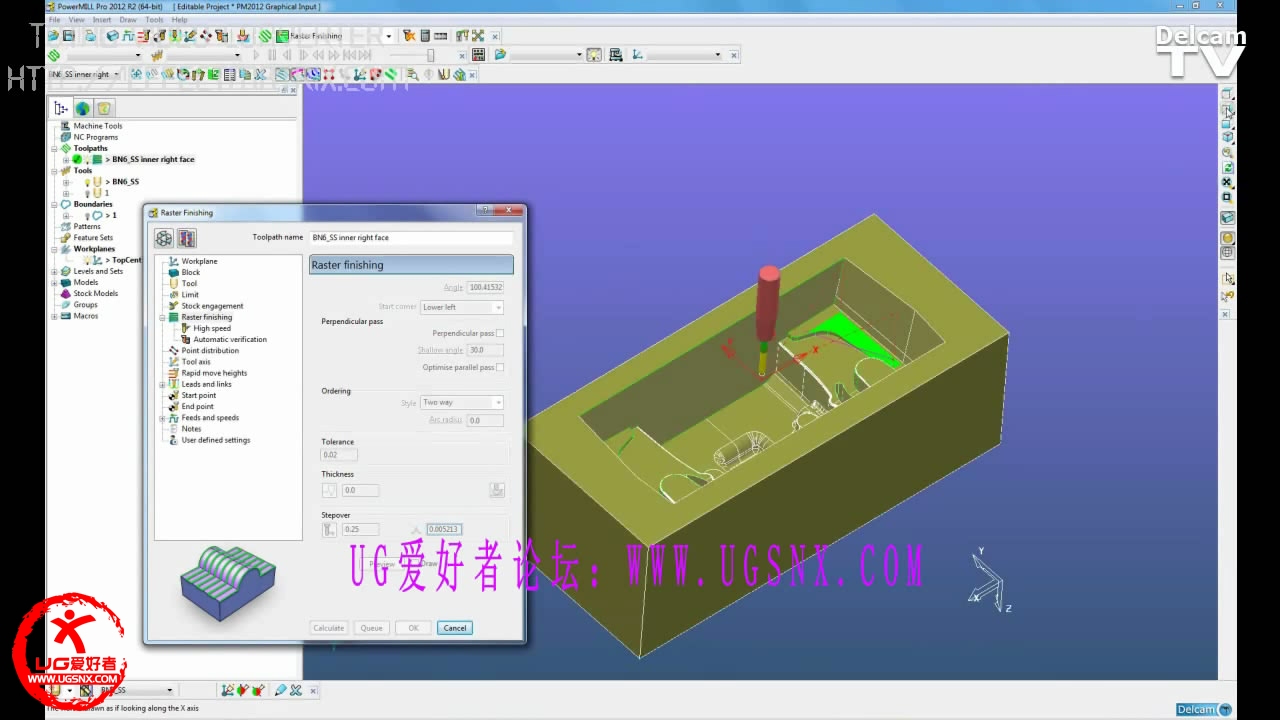Collapse the Toolpaths tree node

click(54, 148)
